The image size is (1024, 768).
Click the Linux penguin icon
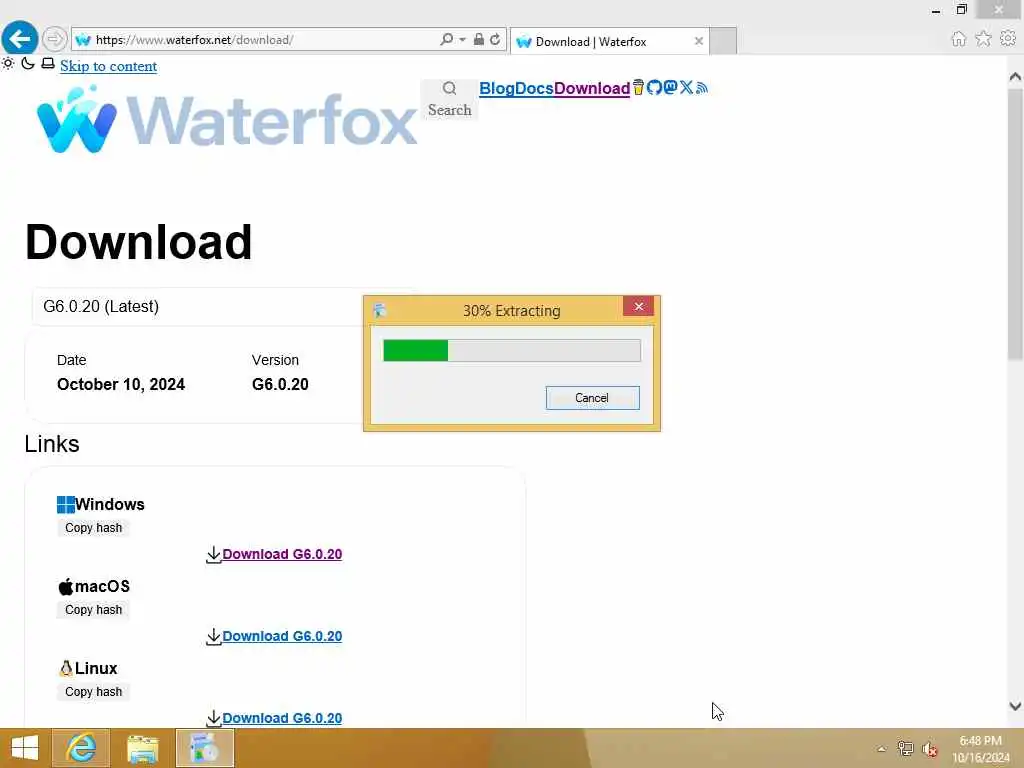pyautogui.click(x=65, y=668)
